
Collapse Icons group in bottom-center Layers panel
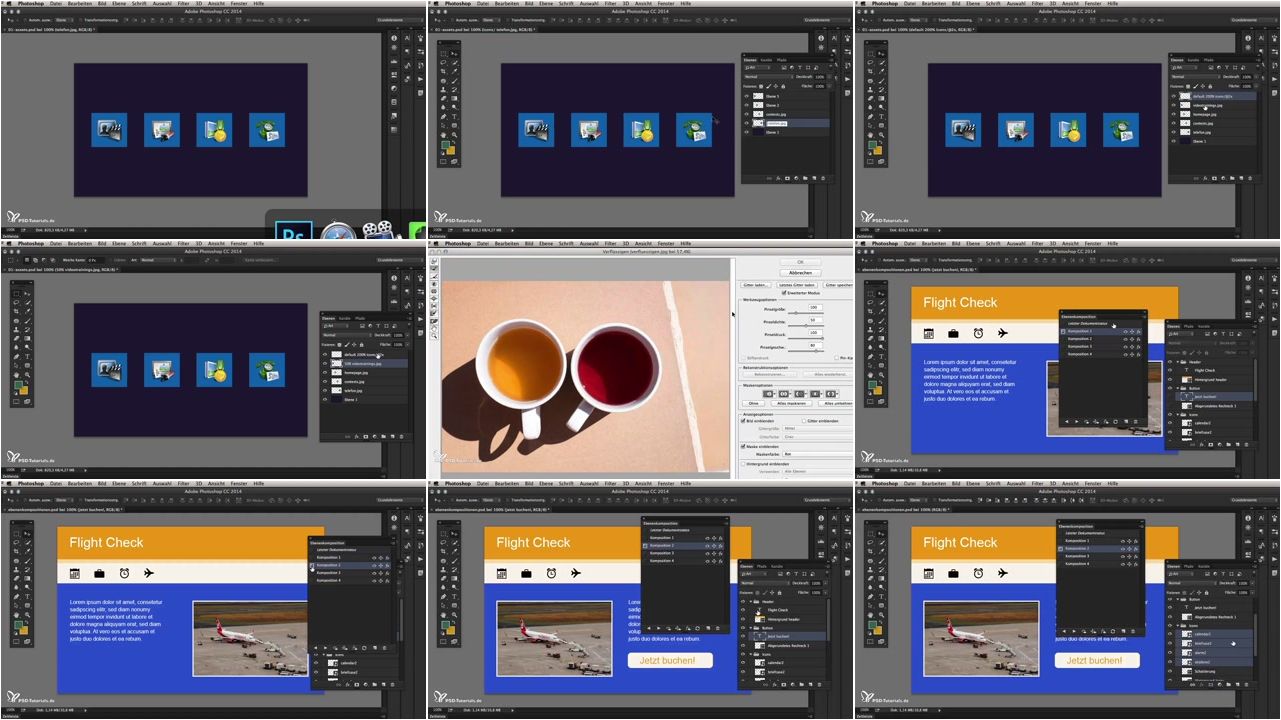[751, 654]
